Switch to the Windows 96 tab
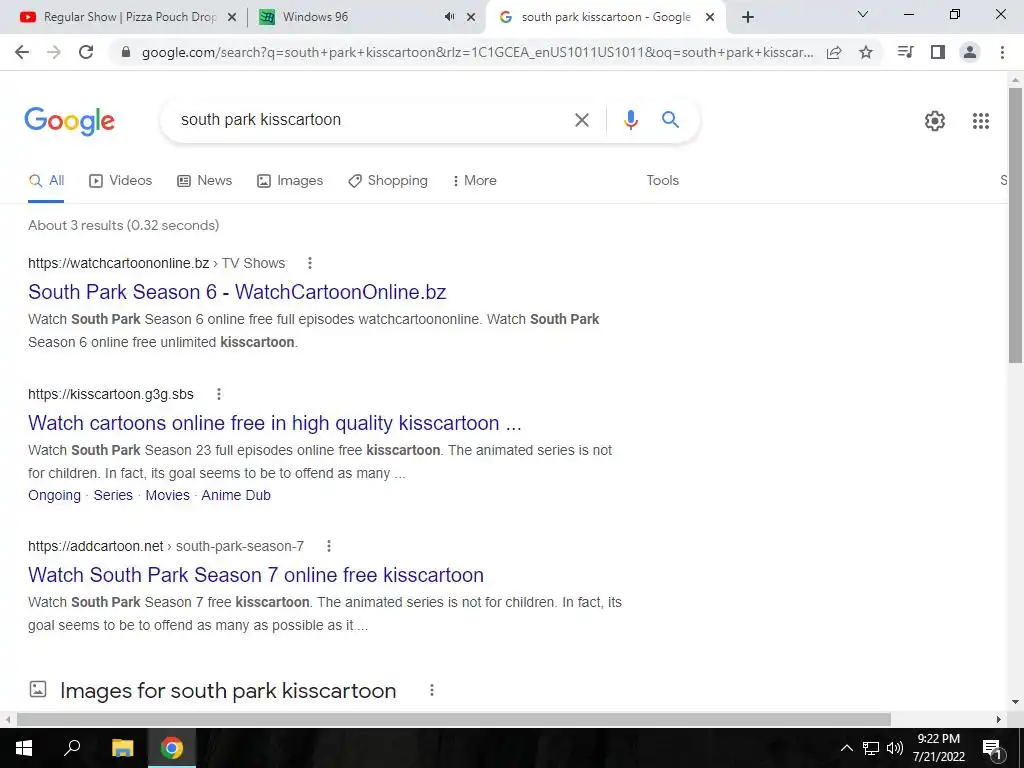 click(368, 17)
